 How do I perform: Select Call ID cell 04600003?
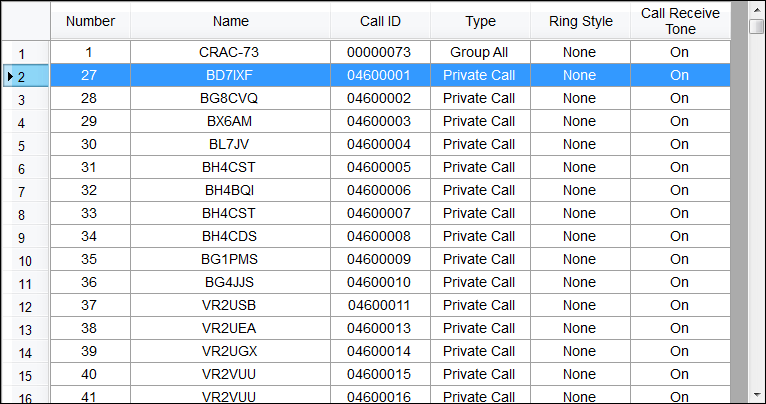[380, 121]
